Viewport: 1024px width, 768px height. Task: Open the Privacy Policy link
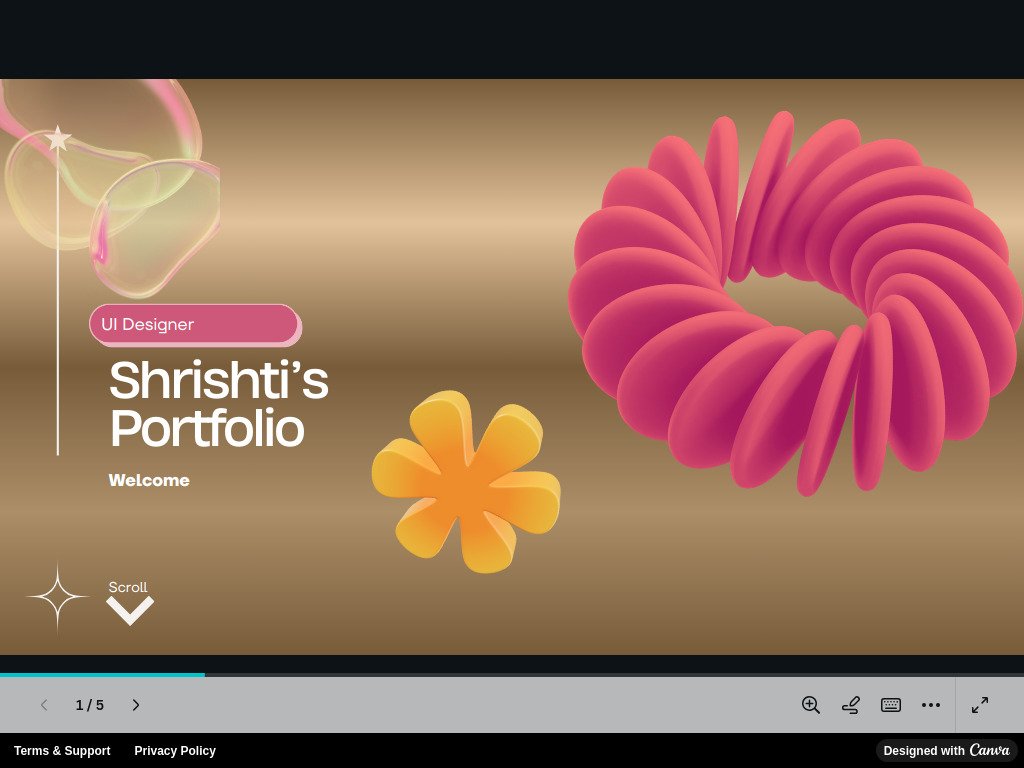[x=175, y=751]
